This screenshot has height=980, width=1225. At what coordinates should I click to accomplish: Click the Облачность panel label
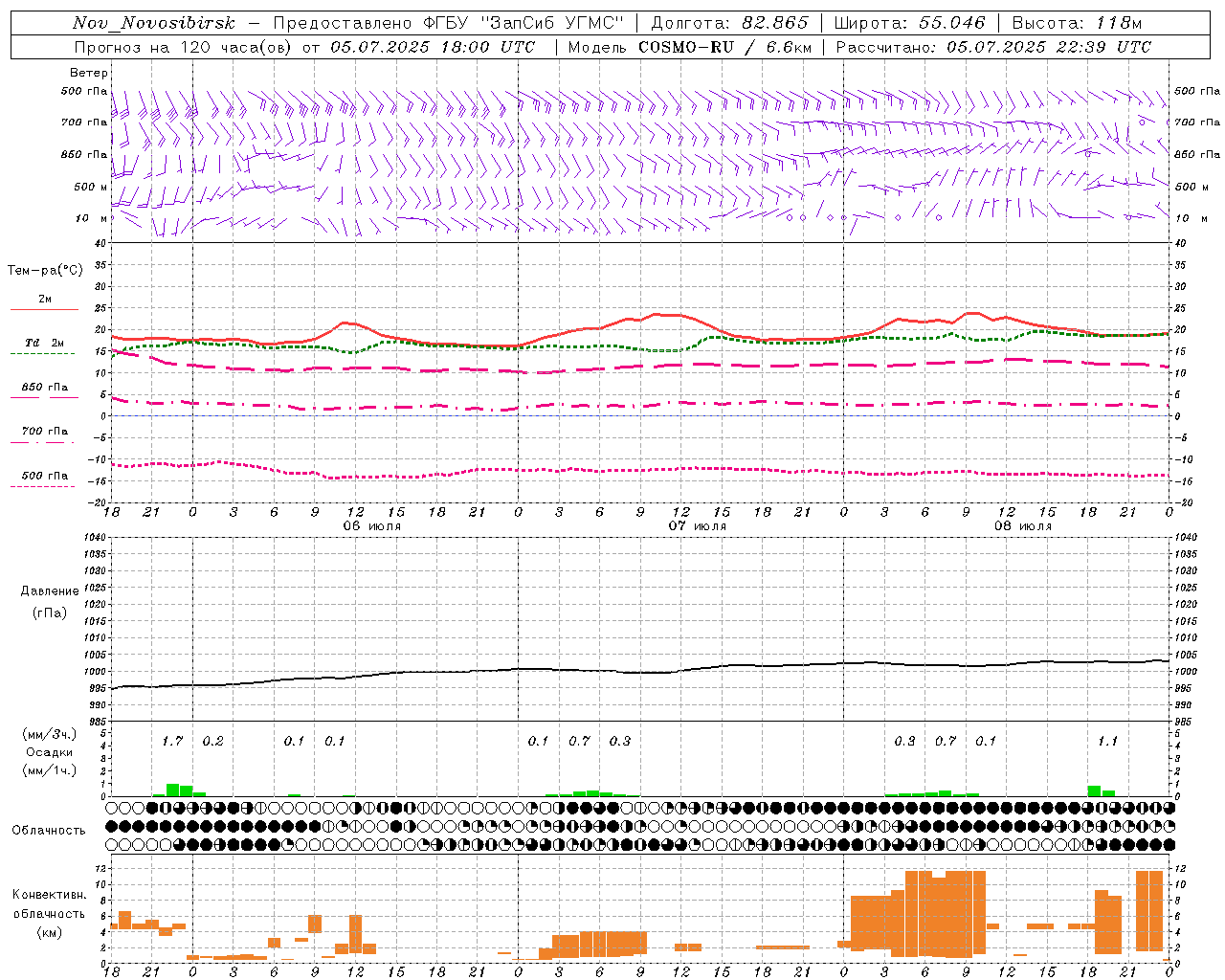[x=48, y=831]
